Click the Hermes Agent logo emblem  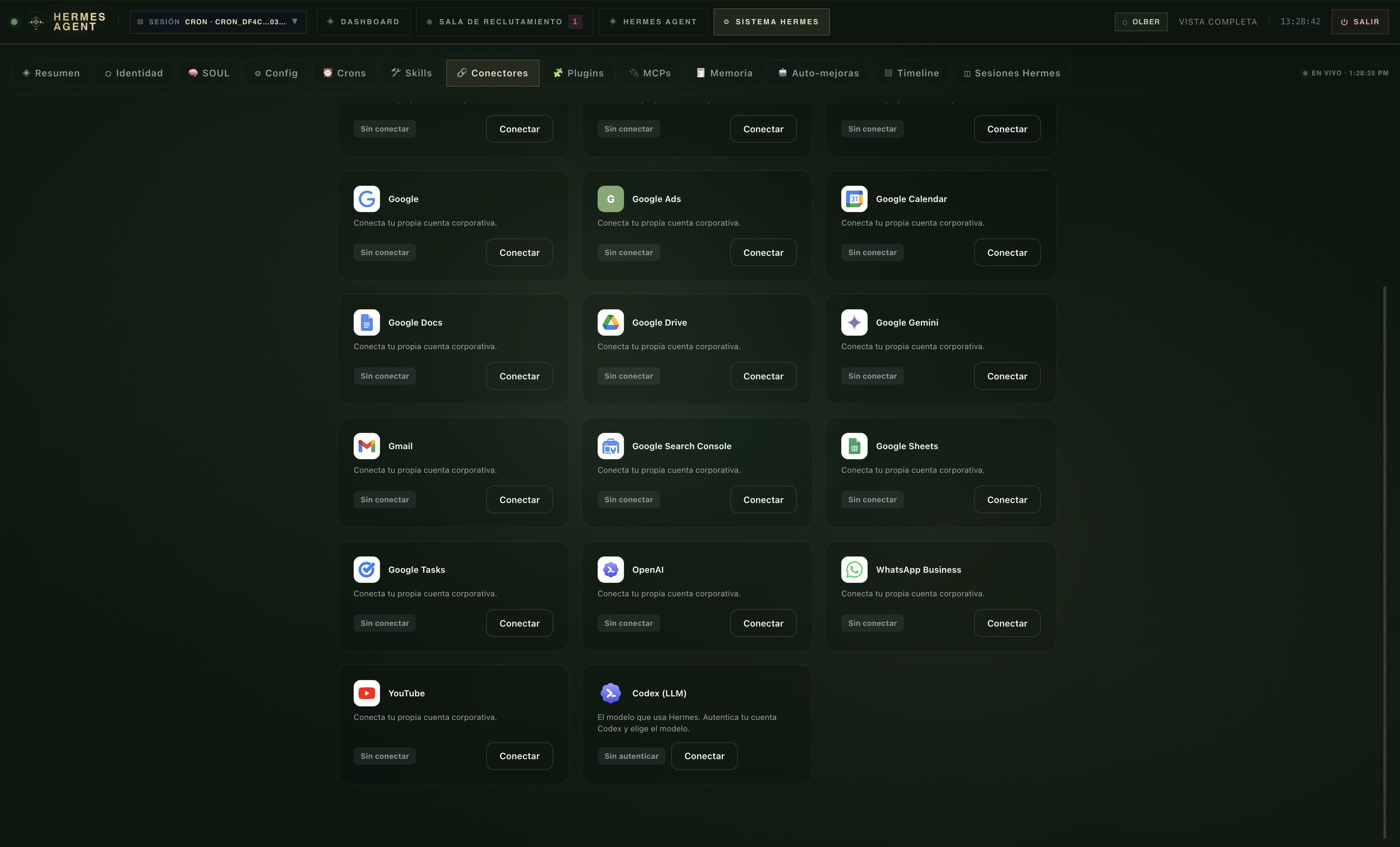click(36, 22)
